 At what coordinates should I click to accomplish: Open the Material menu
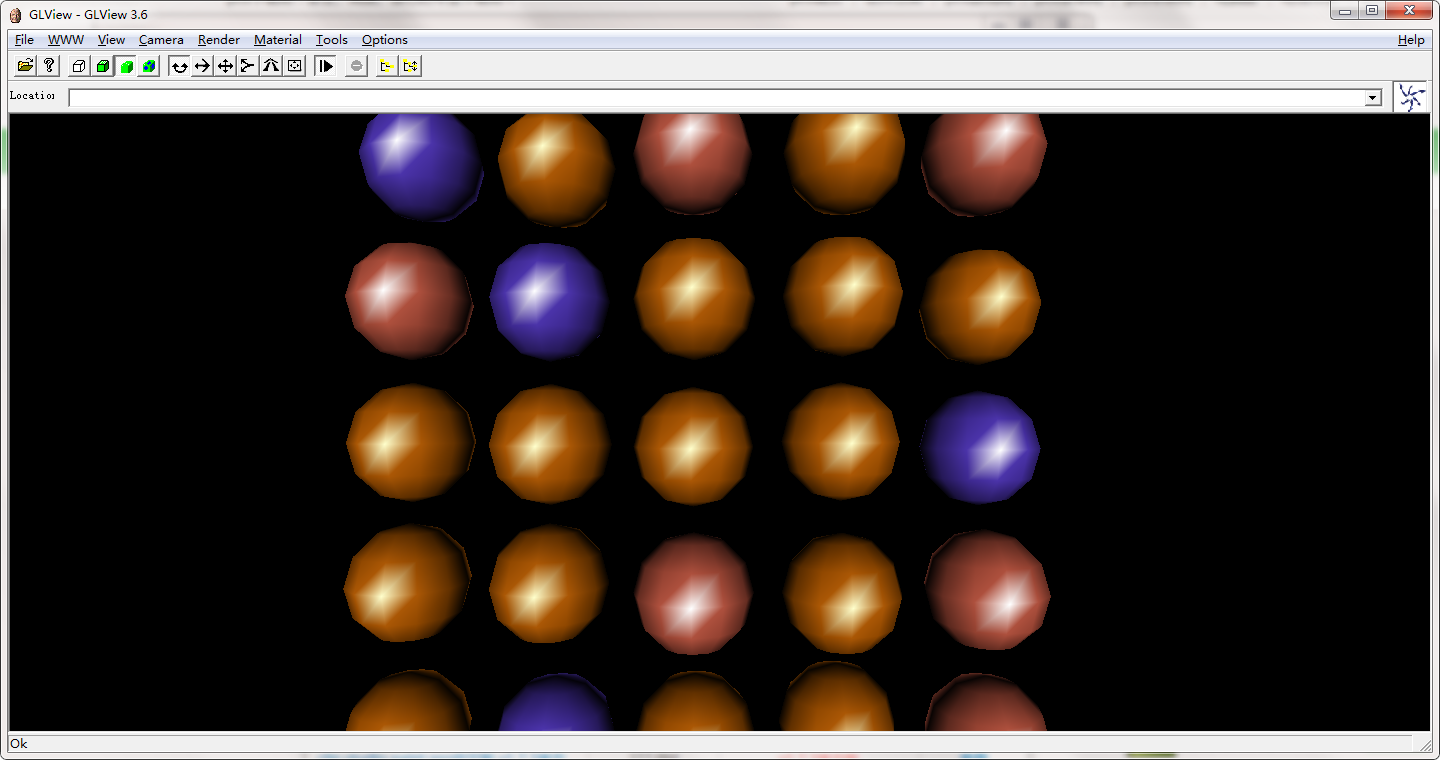(x=277, y=40)
